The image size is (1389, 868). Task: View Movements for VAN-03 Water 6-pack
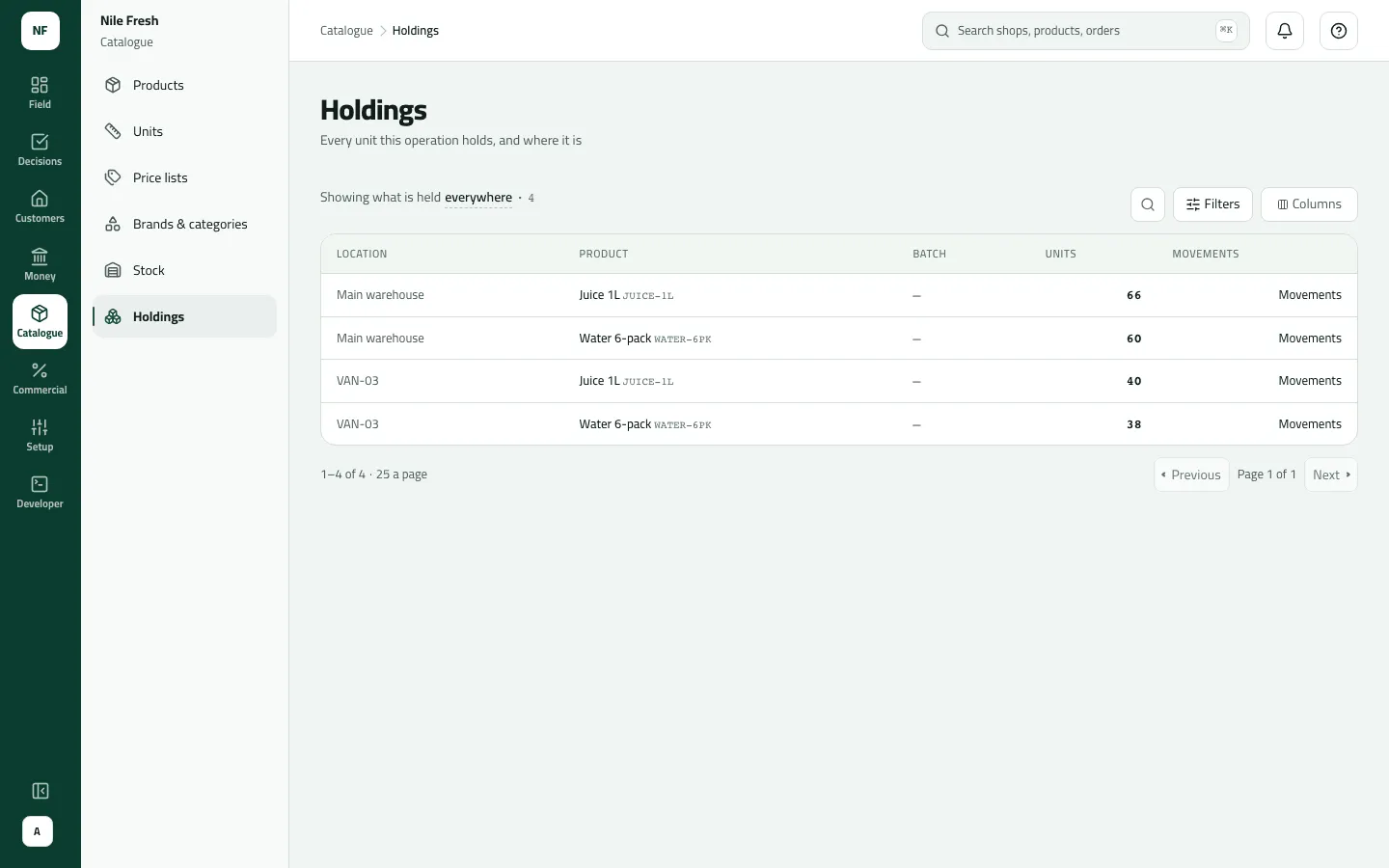point(1310,424)
